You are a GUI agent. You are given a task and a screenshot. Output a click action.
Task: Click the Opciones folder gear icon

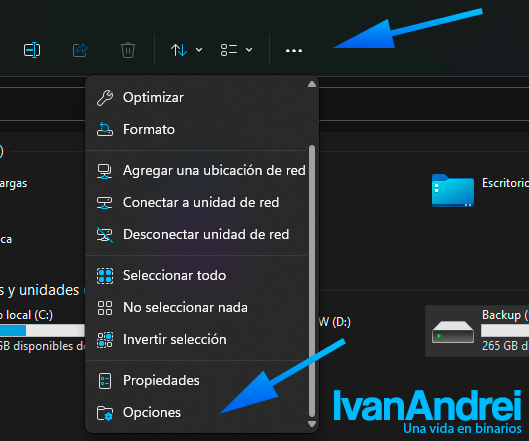tap(105, 413)
